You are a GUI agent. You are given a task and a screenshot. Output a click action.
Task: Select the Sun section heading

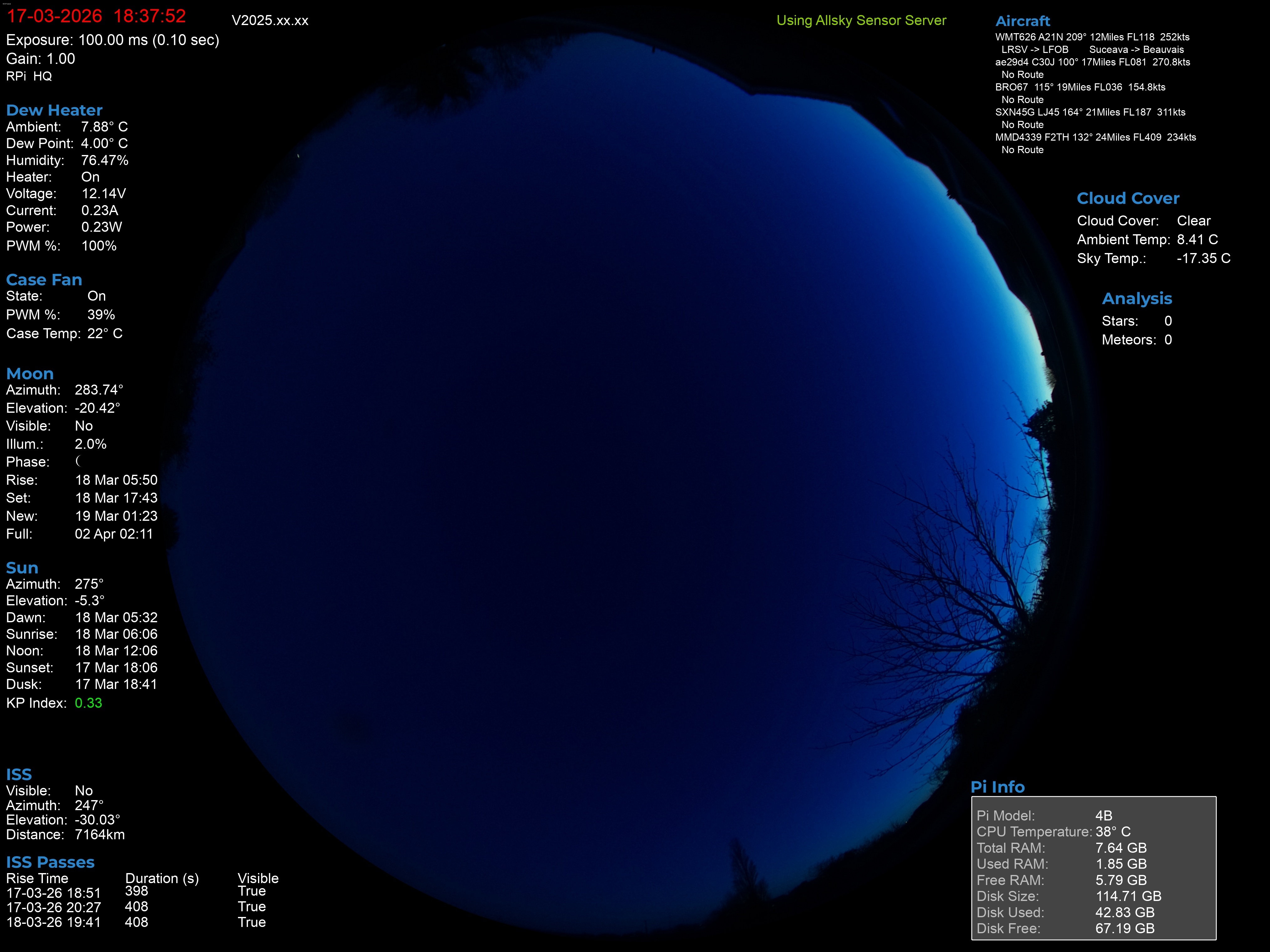pyautogui.click(x=22, y=568)
